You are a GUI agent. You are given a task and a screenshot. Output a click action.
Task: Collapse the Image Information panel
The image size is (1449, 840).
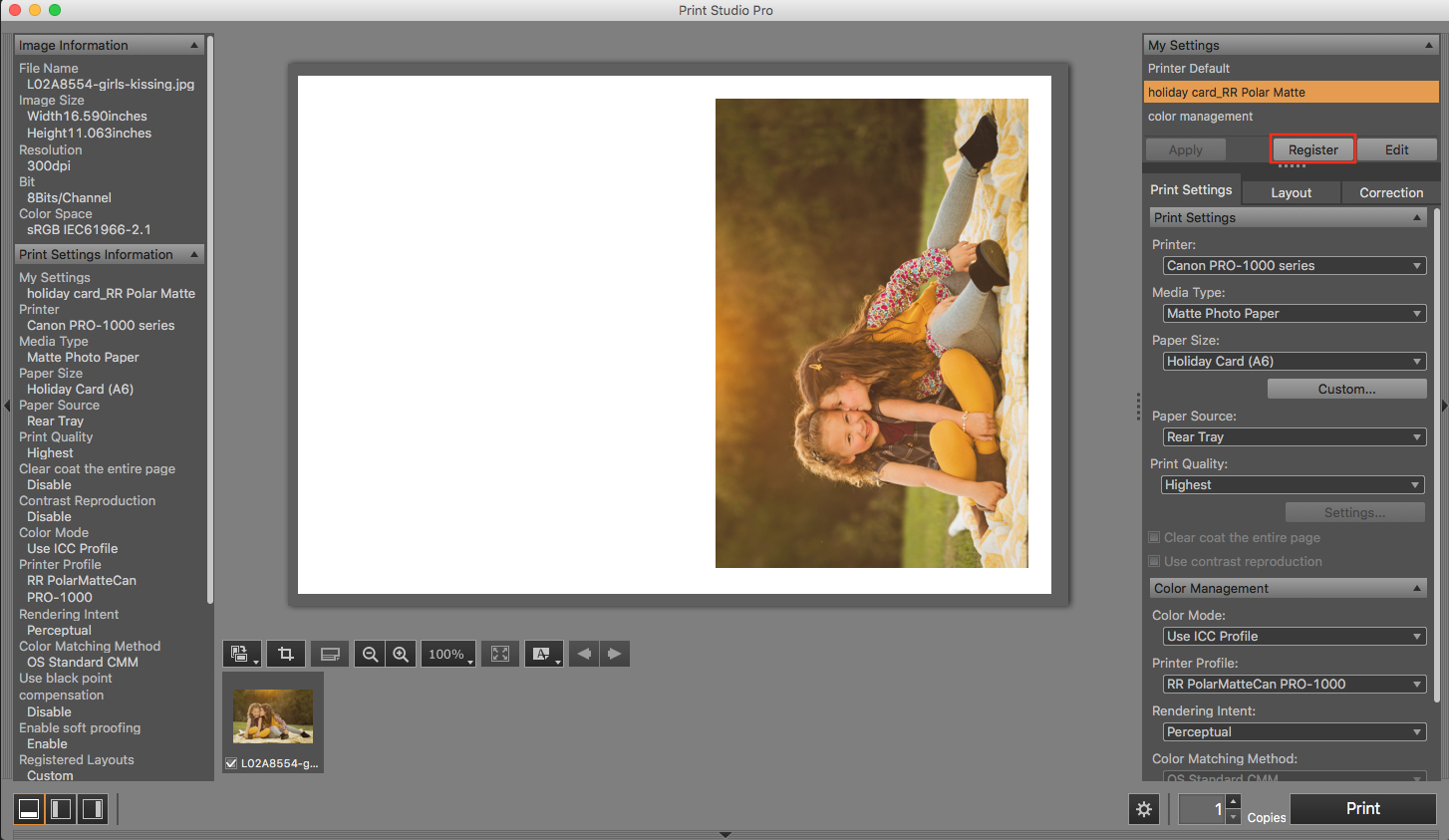194,45
